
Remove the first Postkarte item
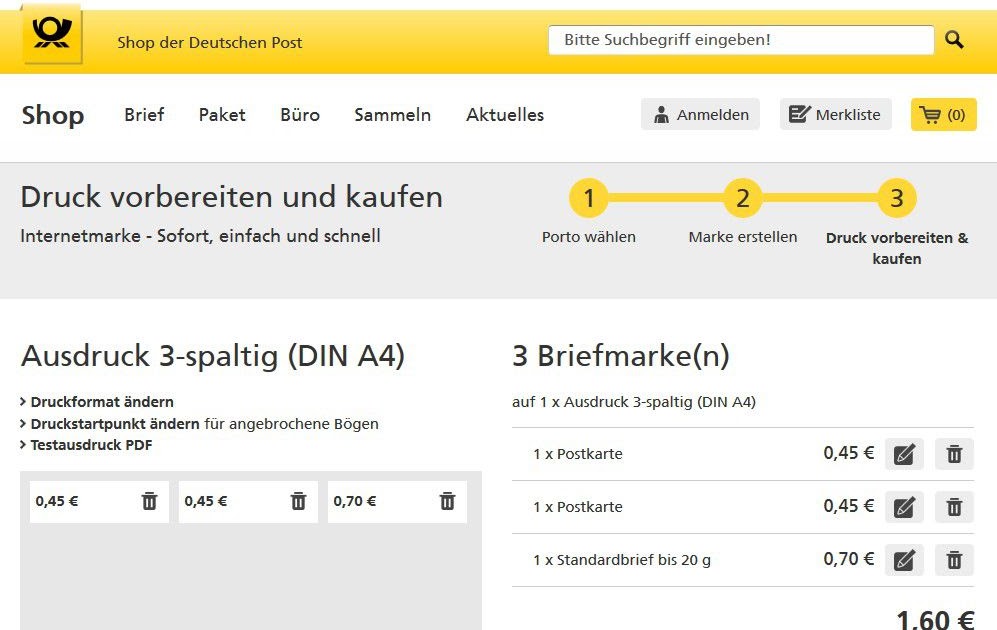point(954,454)
